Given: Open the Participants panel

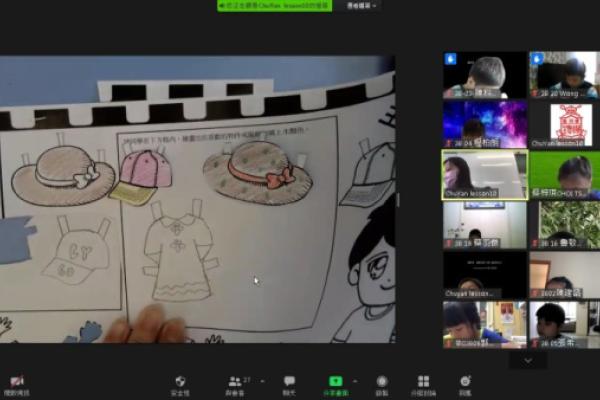Looking at the screenshot, I should click(236, 380).
